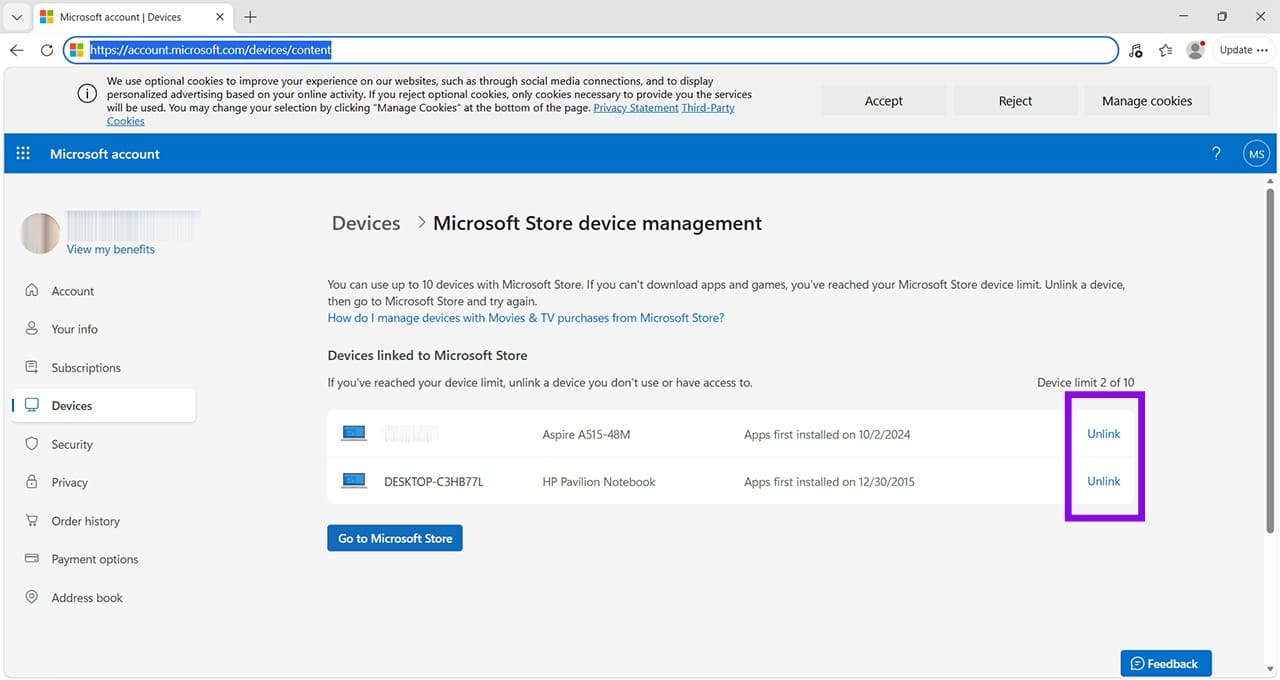Click the DESKTOP-C3HB77L laptop icon
1280x680 pixels.
354,481
